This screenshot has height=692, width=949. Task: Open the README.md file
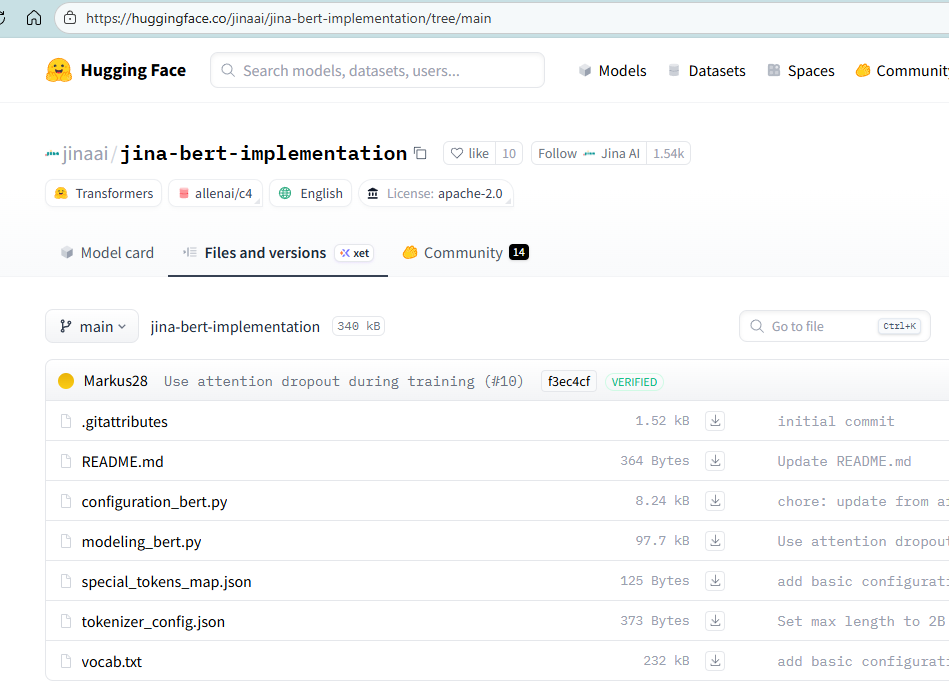[122, 461]
